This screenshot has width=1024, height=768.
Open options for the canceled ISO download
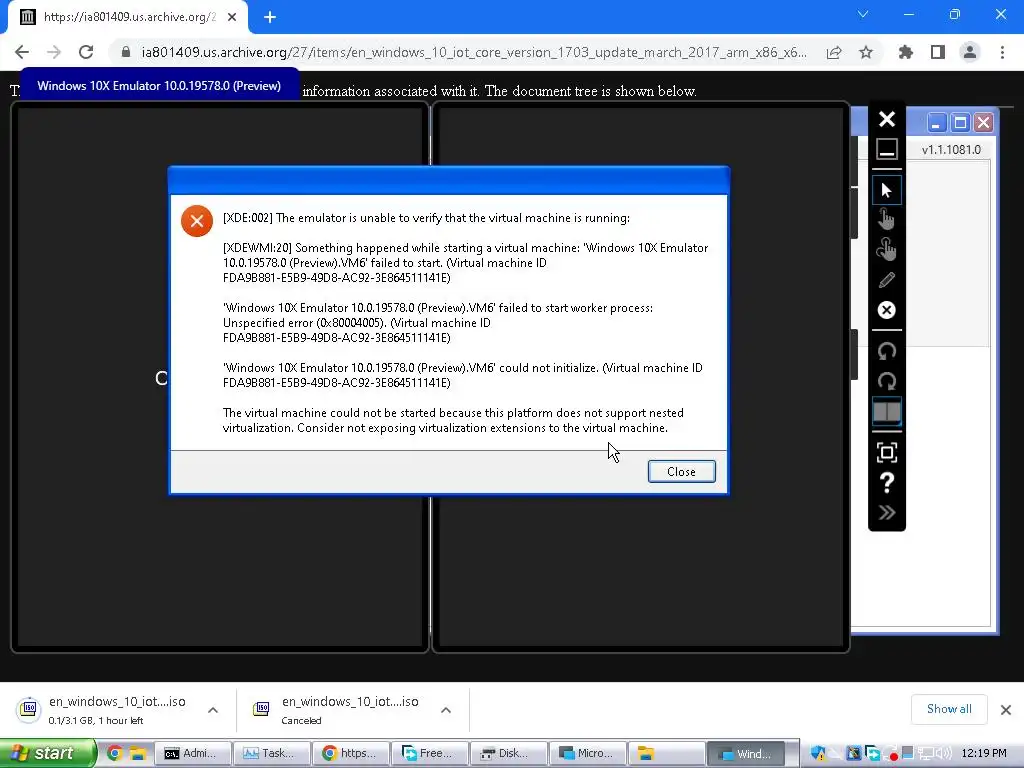(446, 710)
